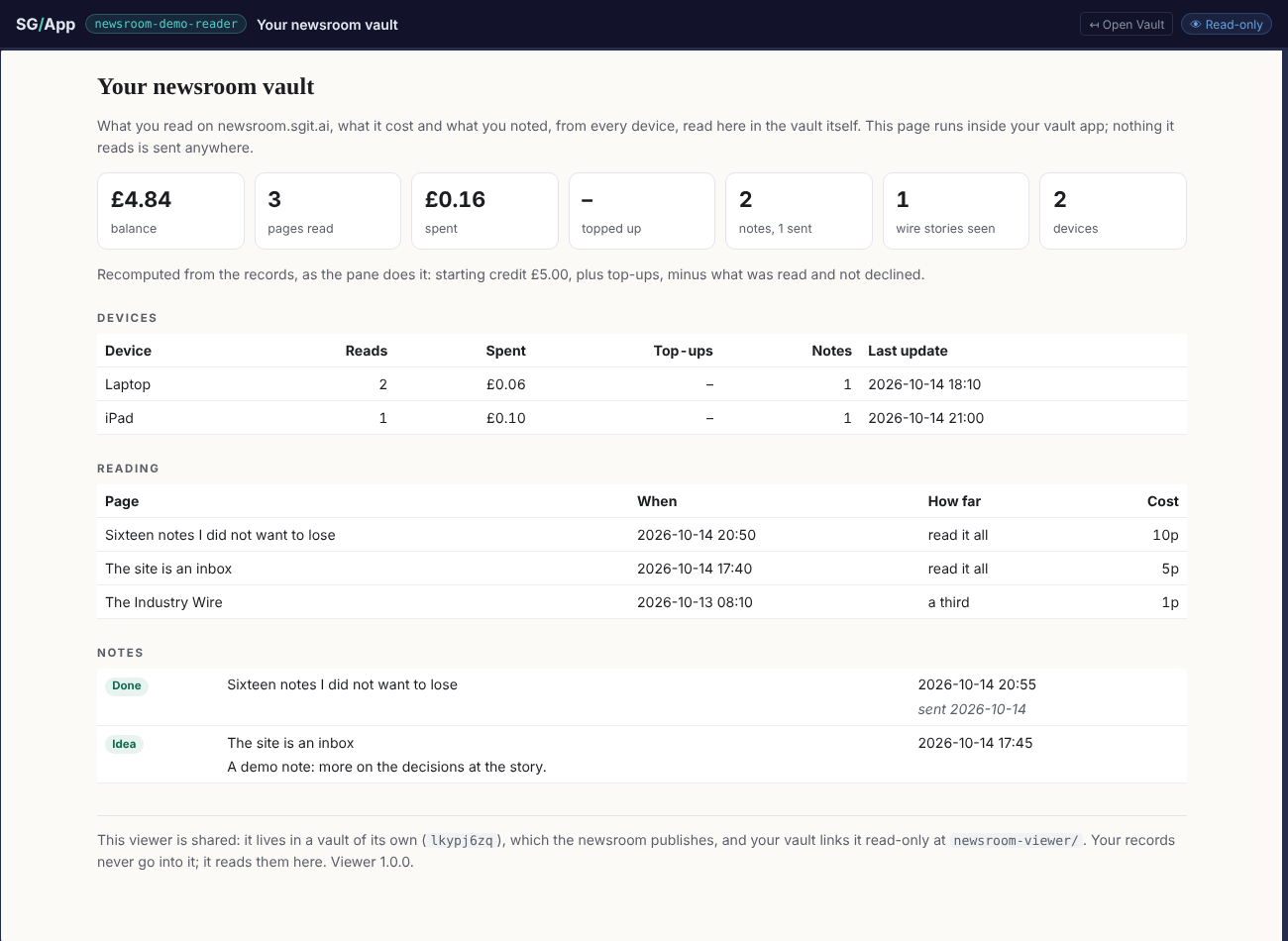The width and height of the screenshot is (1288, 941).
Task: Click the Last update column header
Action: click(908, 351)
